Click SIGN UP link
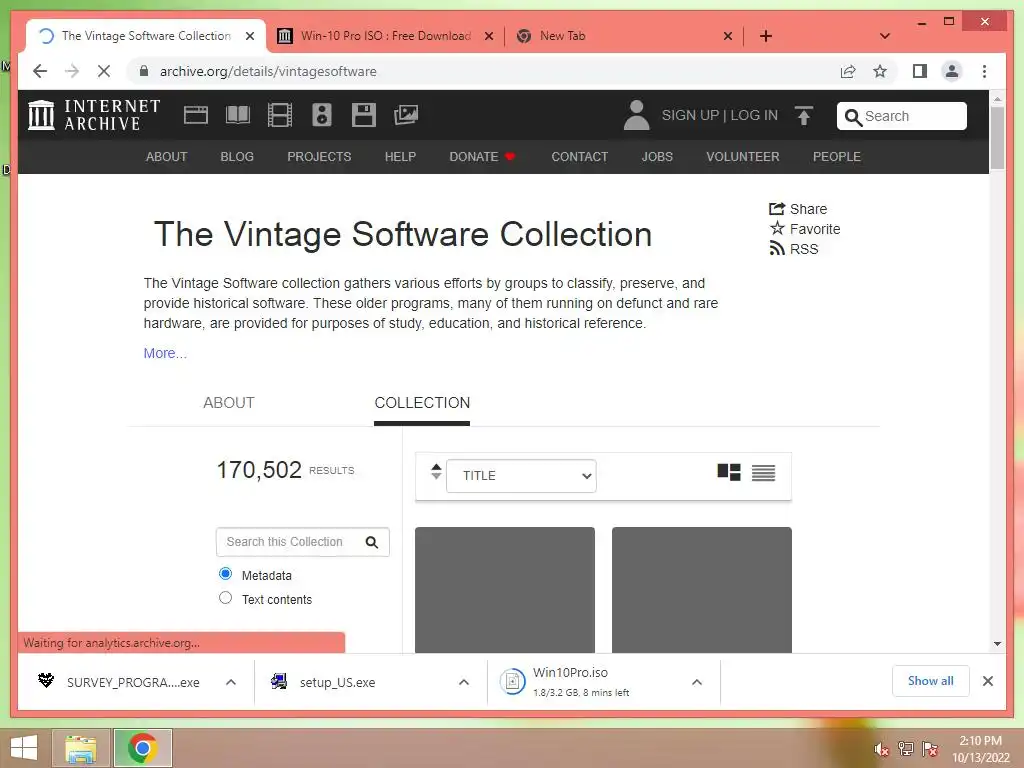The image size is (1024, 768). [690, 116]
